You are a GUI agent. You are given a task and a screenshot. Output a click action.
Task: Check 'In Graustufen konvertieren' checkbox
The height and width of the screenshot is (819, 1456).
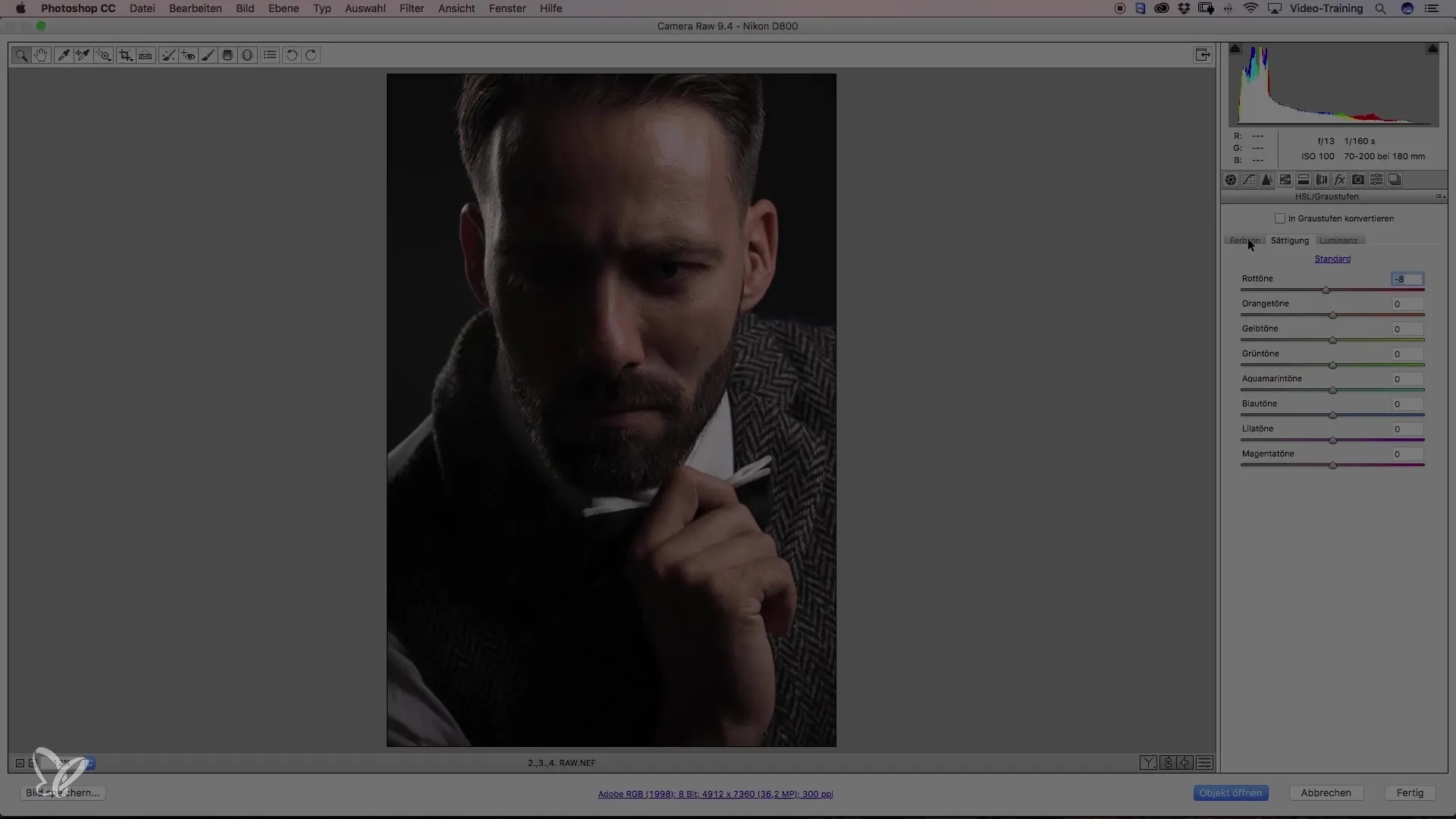click(x=1280, y=218)
